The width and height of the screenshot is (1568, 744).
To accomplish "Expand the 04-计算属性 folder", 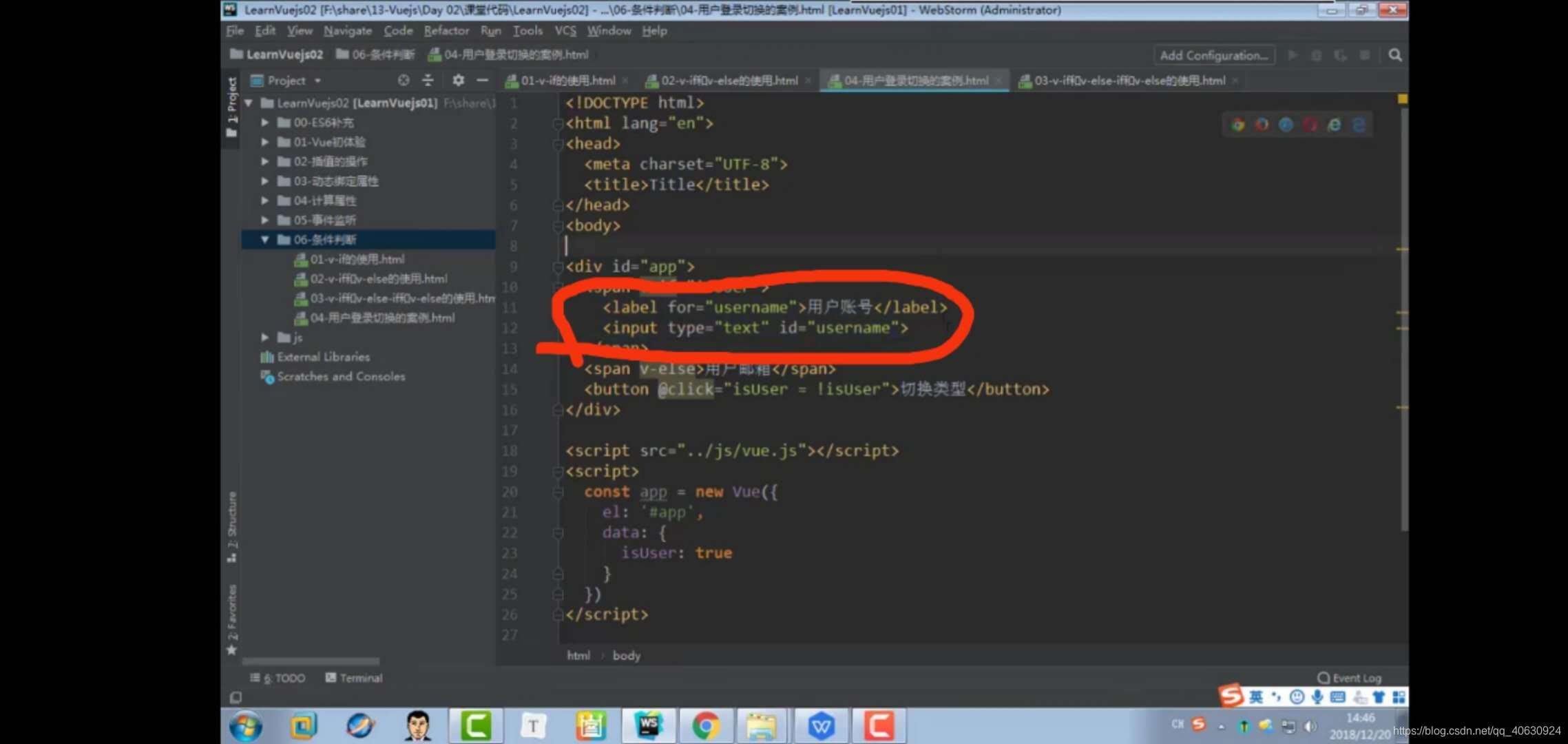I will coord(265,200).
